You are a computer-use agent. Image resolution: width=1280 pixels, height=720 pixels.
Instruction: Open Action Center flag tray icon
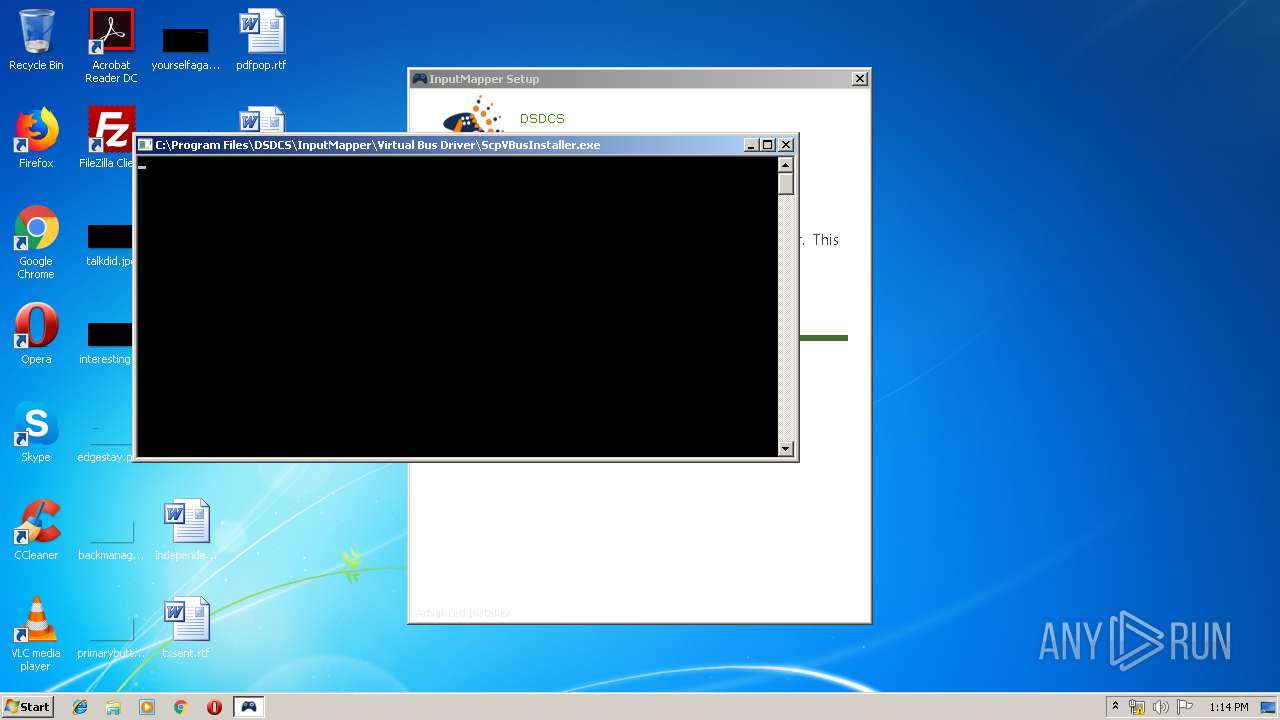pos(1185,707)
